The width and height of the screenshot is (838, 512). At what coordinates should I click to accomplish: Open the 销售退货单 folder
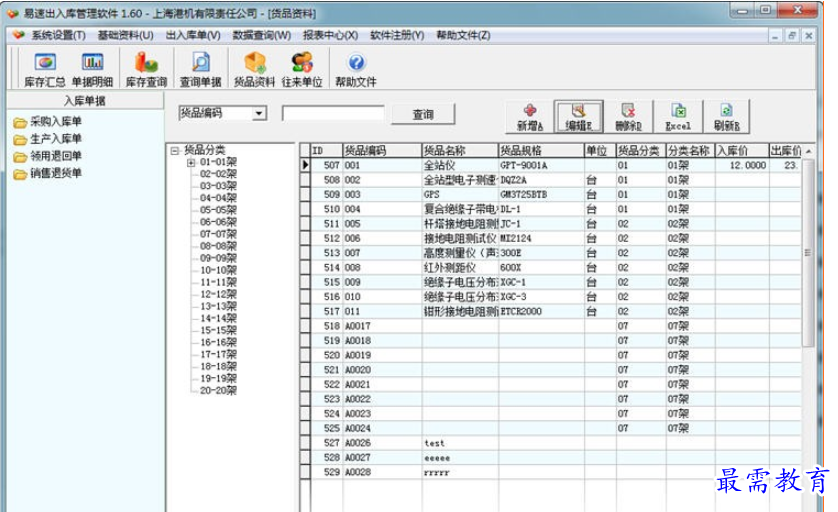[x=48, y=173]
